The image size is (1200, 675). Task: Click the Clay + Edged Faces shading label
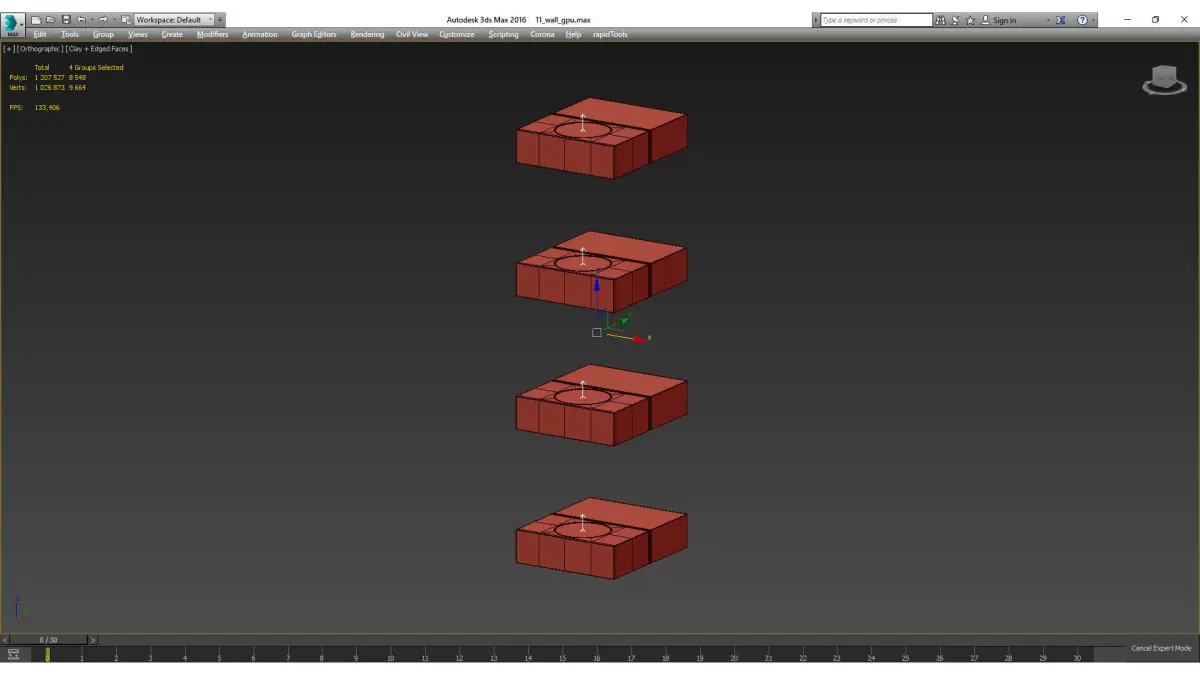[x=99, y=48]
